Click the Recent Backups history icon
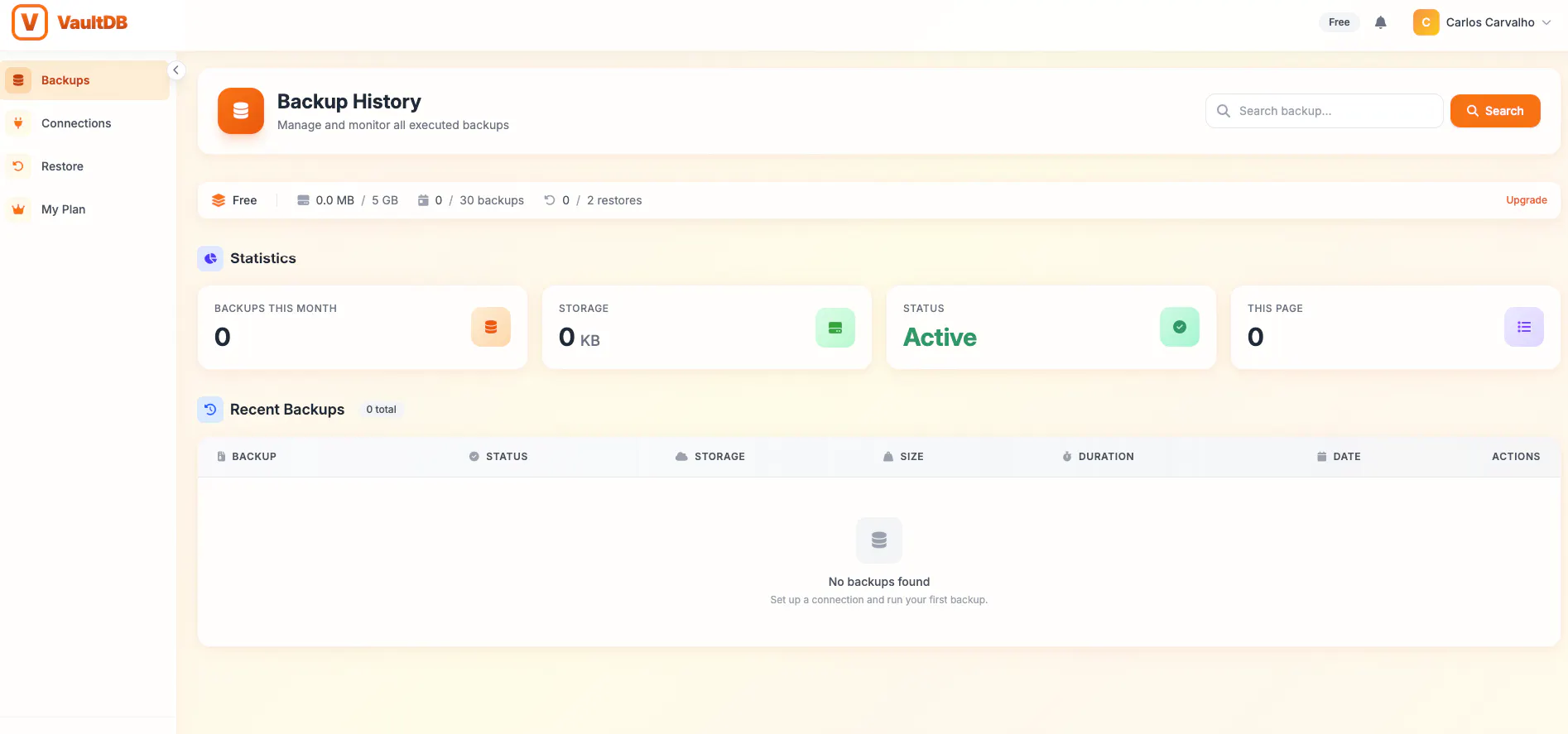Viewport: 1568px width, 734px height. pyautogui.click(x=210, y=410)
